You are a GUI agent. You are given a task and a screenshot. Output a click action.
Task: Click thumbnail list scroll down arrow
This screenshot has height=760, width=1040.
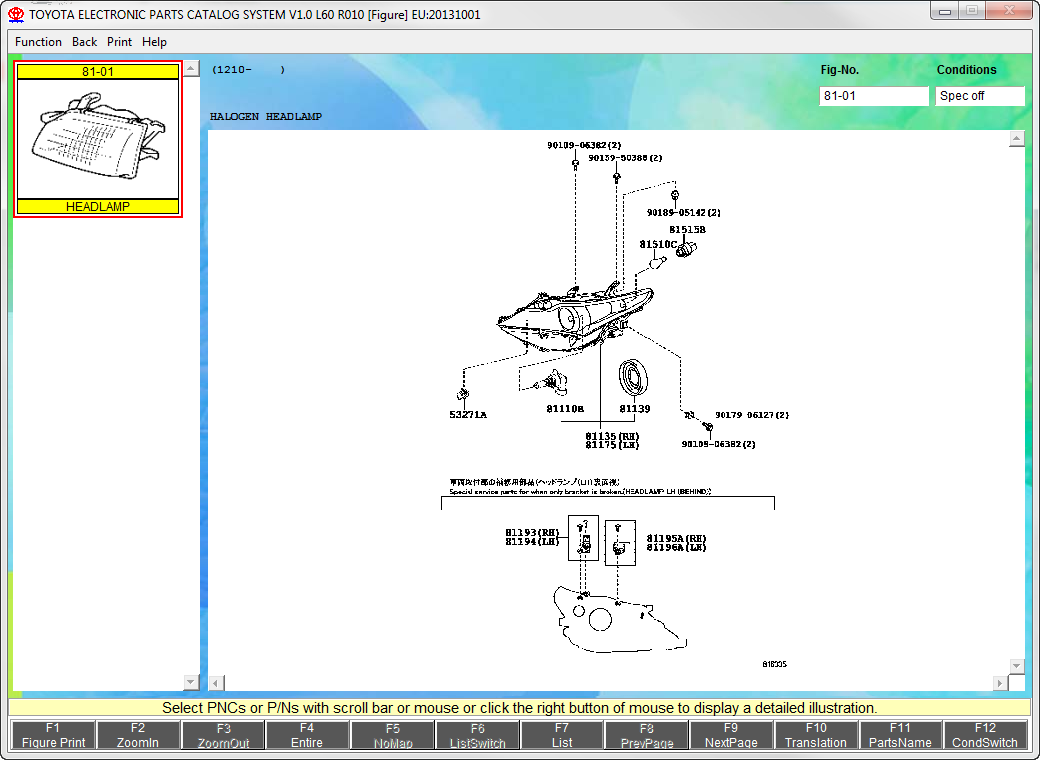pyautogui.click(x=191, y=682)
